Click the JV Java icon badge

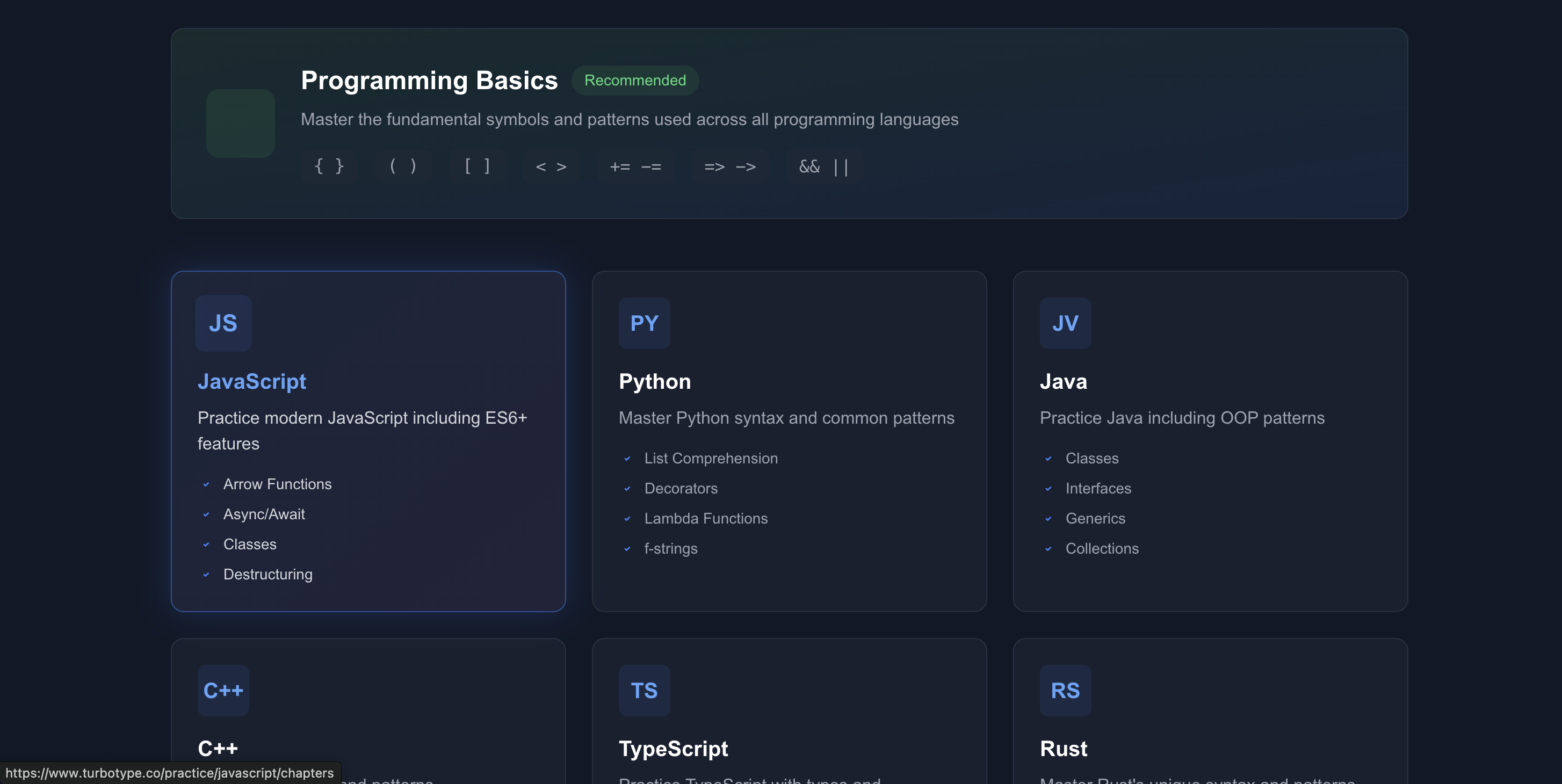tap(1065, 323)
